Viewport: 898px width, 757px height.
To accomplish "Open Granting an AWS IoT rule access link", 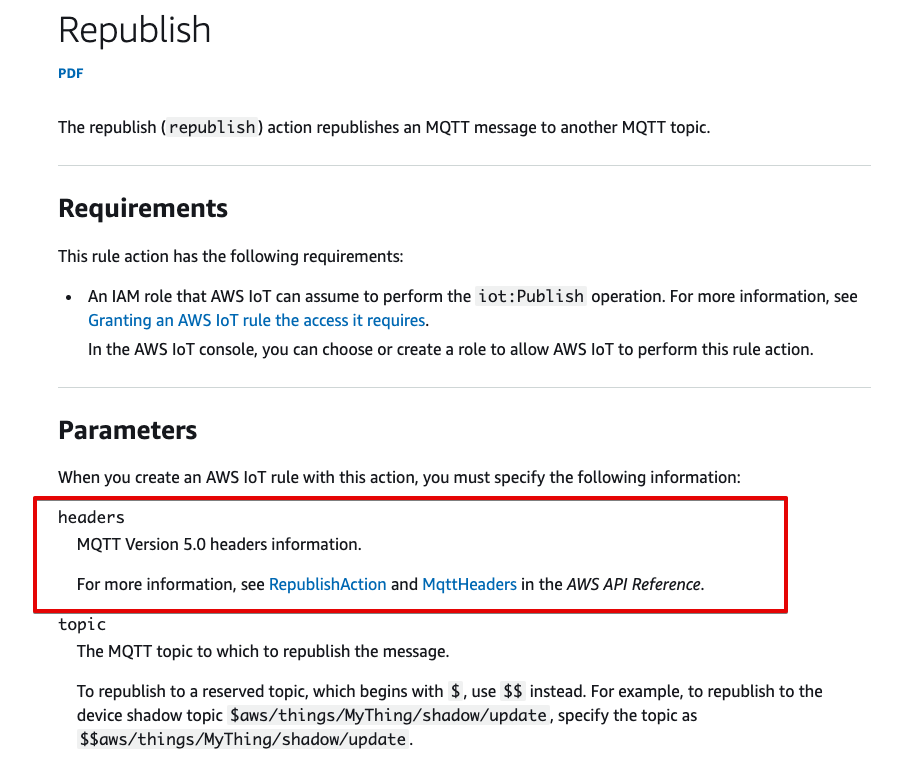I will [x=257, y=320].
